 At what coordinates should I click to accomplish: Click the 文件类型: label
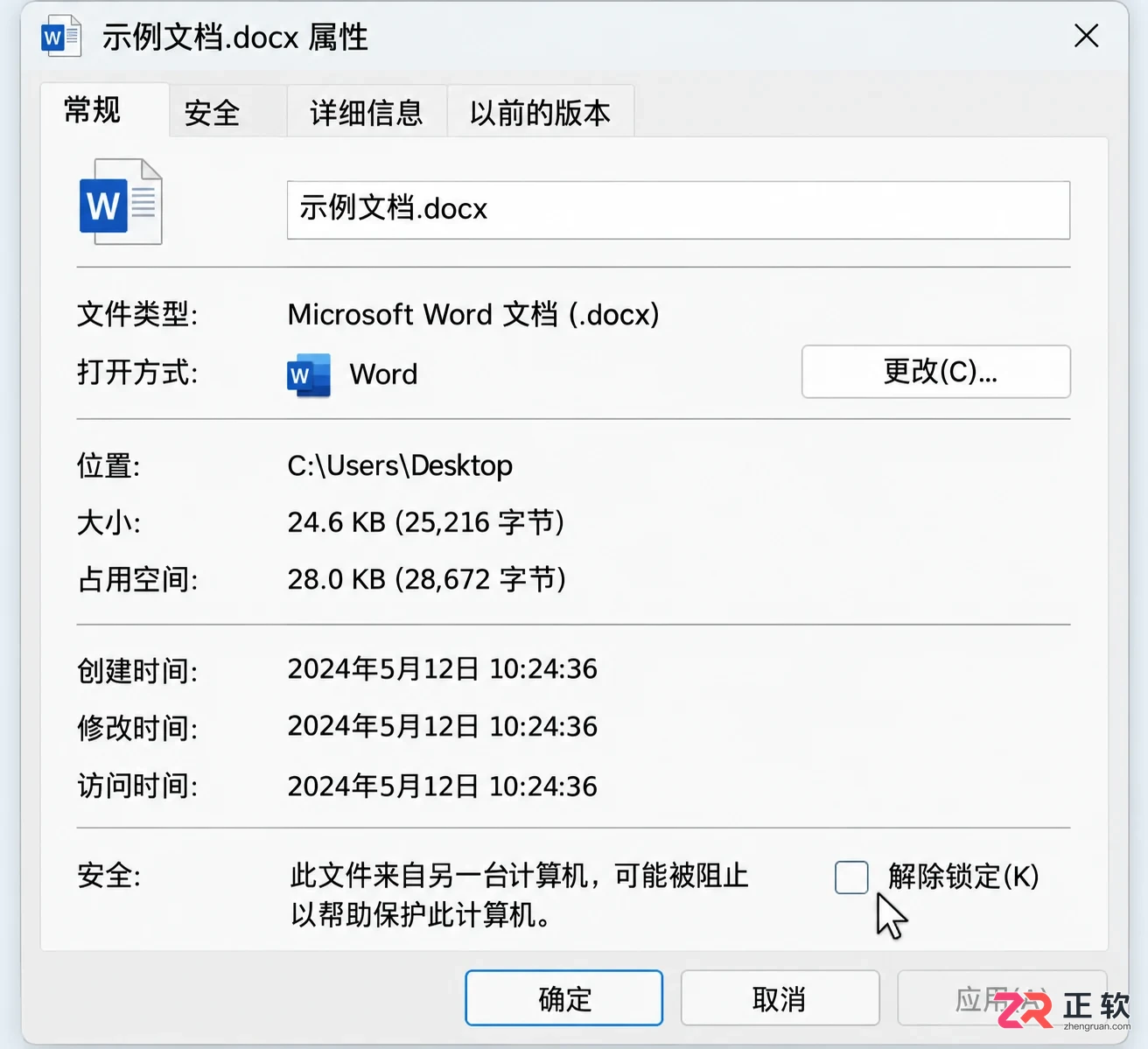pyautogui.click(x=137, y=314)
